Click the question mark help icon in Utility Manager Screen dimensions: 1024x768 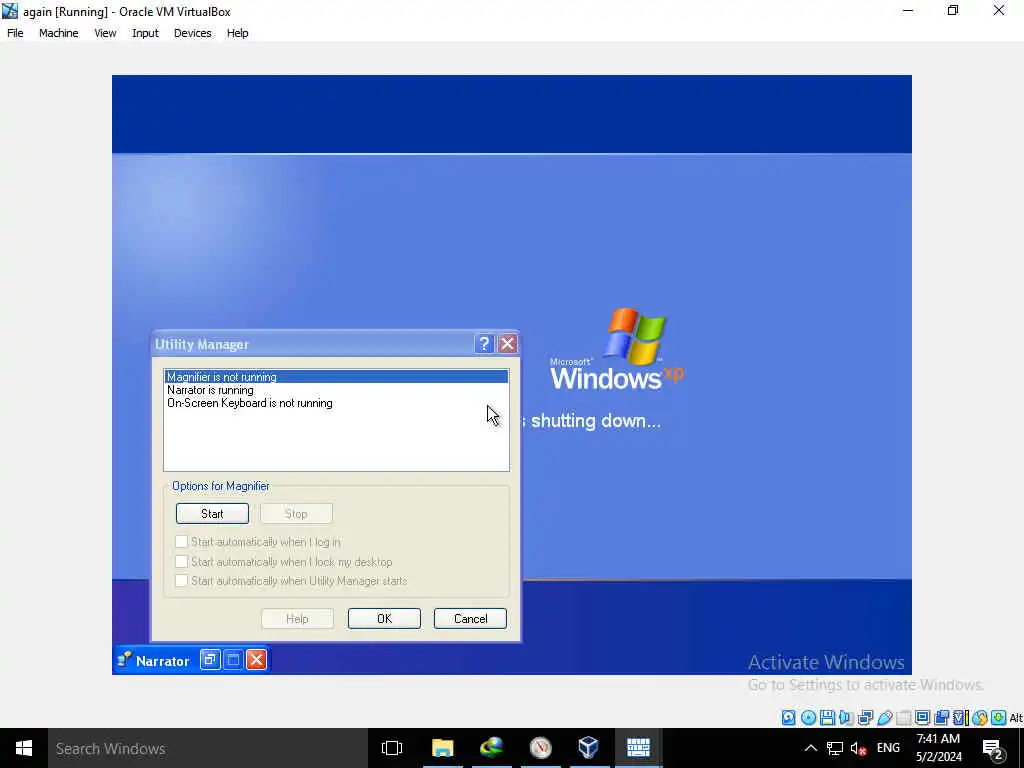(x=484, y=344)
